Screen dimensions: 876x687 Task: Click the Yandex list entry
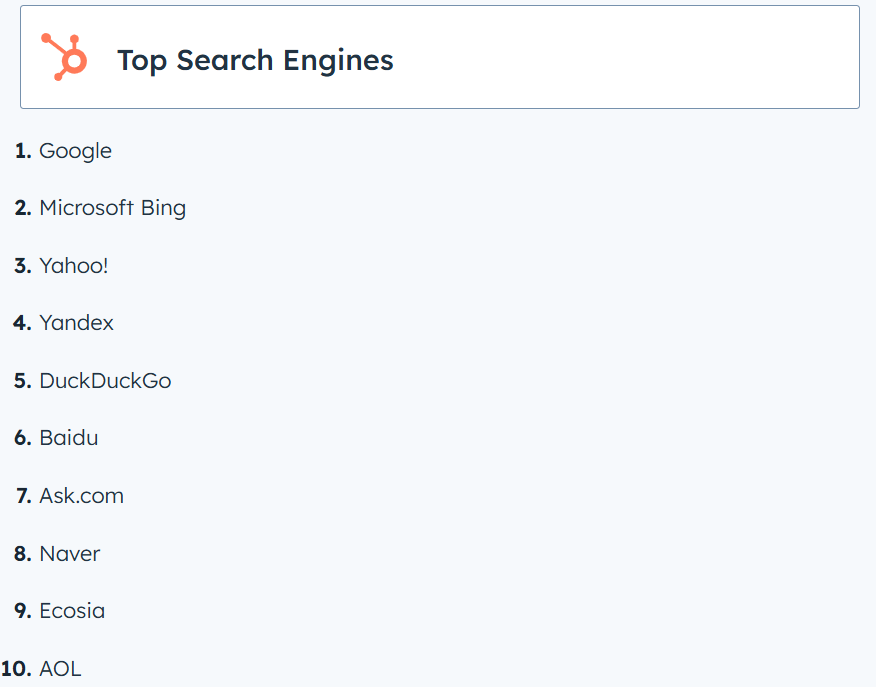(76, 323)
